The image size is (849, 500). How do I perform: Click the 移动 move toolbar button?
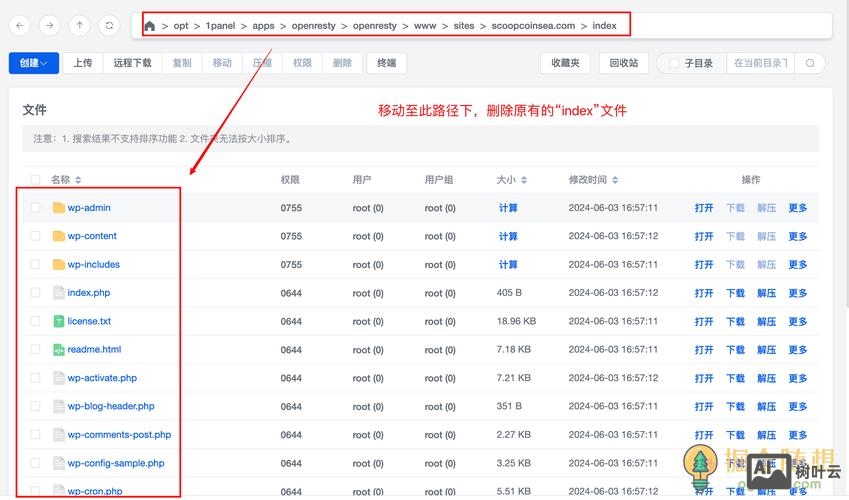click(x=222, y=63)
